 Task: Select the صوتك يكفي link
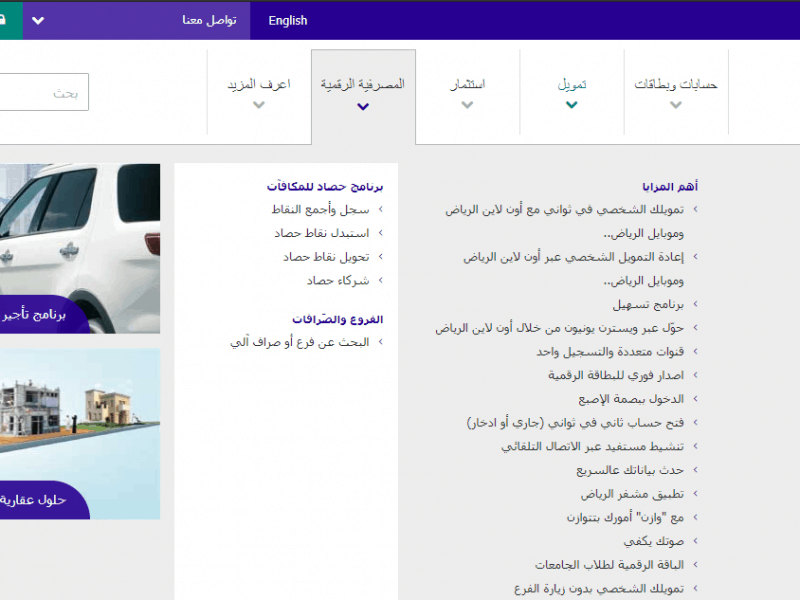[654, 542]
